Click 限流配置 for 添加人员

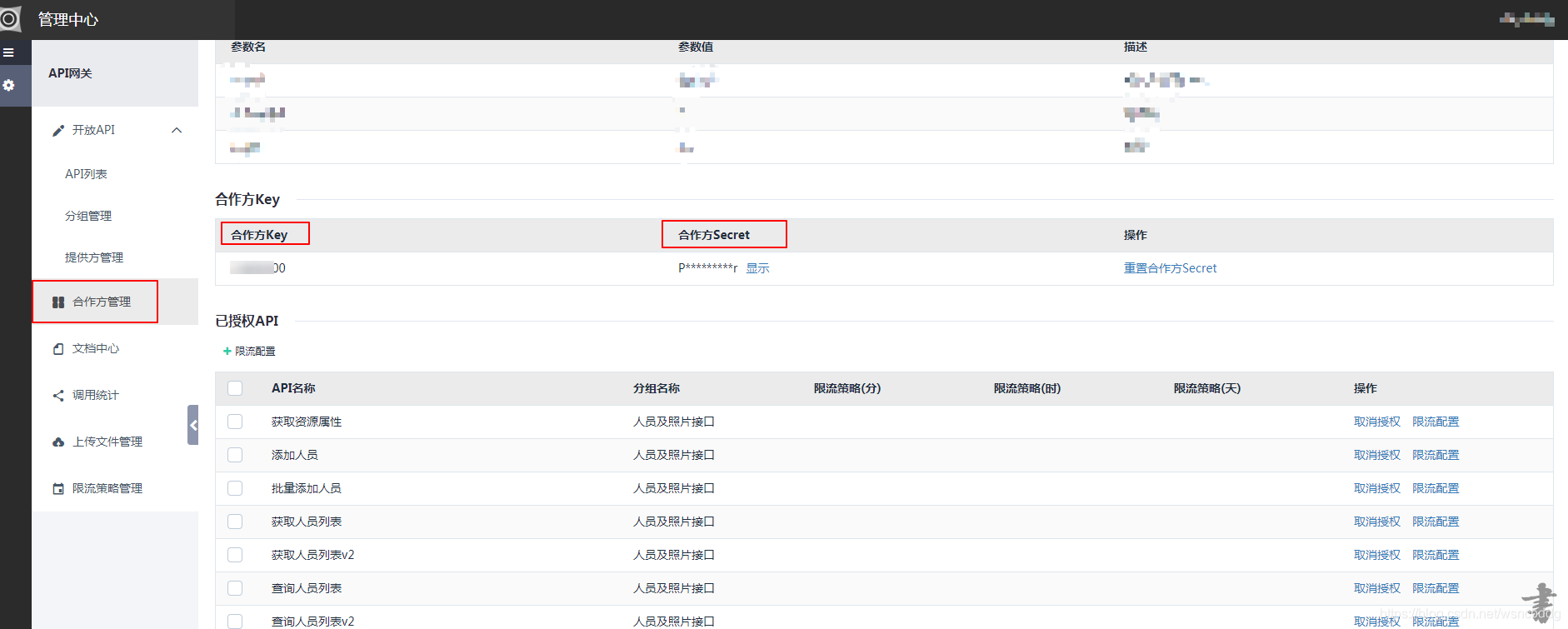tap(1436, 455)
